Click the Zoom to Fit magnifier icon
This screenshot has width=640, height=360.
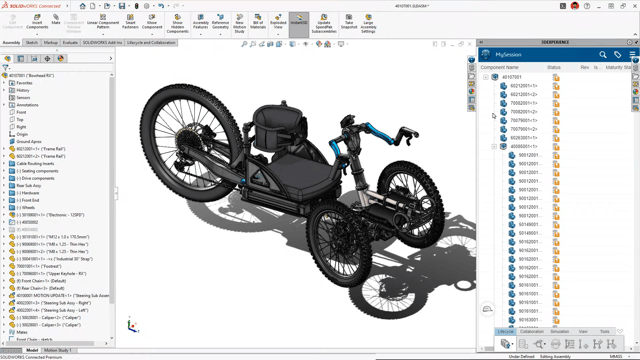click(x=244, y=44)
